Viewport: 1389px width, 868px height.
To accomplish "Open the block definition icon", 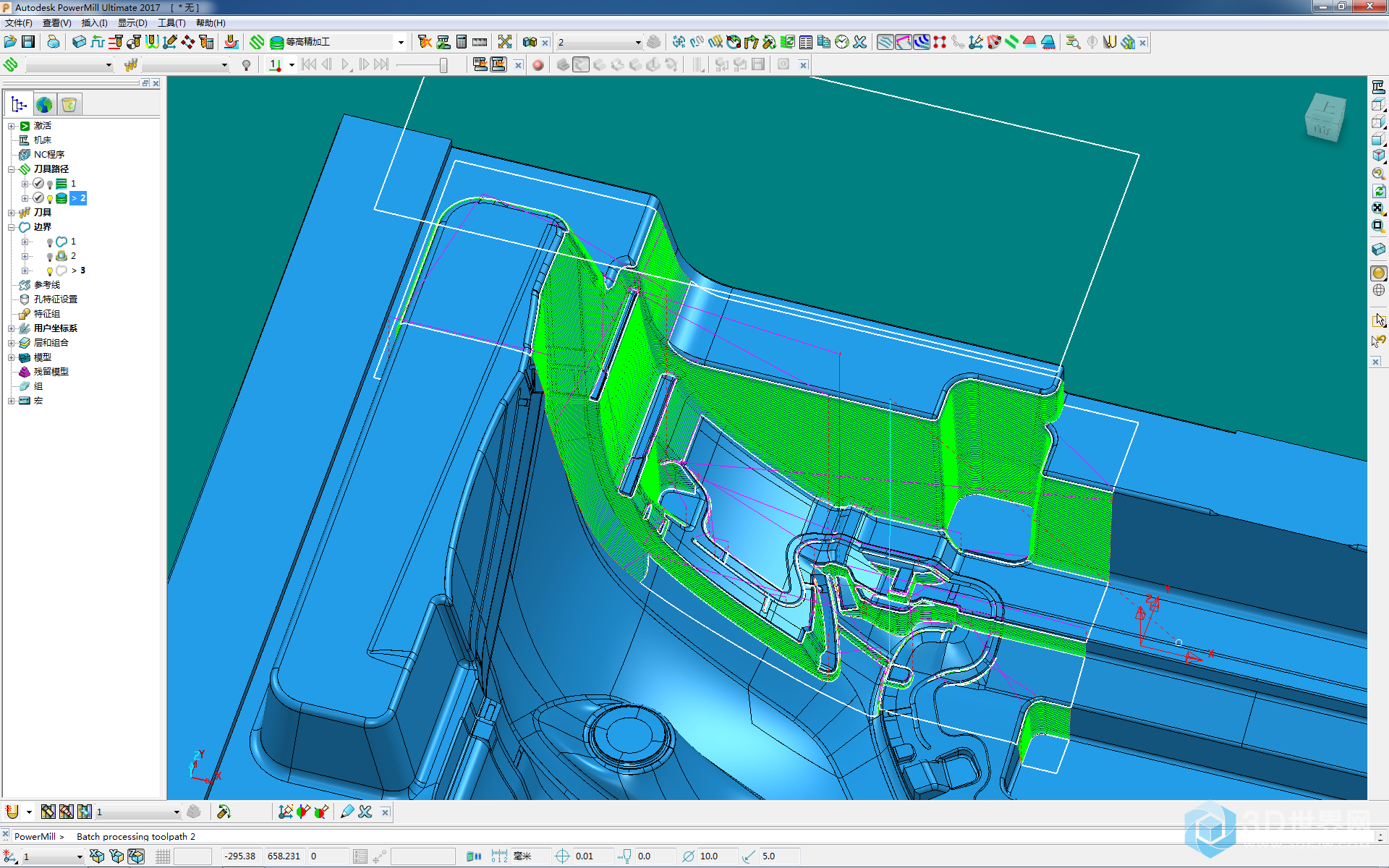I will click(80, 42).
